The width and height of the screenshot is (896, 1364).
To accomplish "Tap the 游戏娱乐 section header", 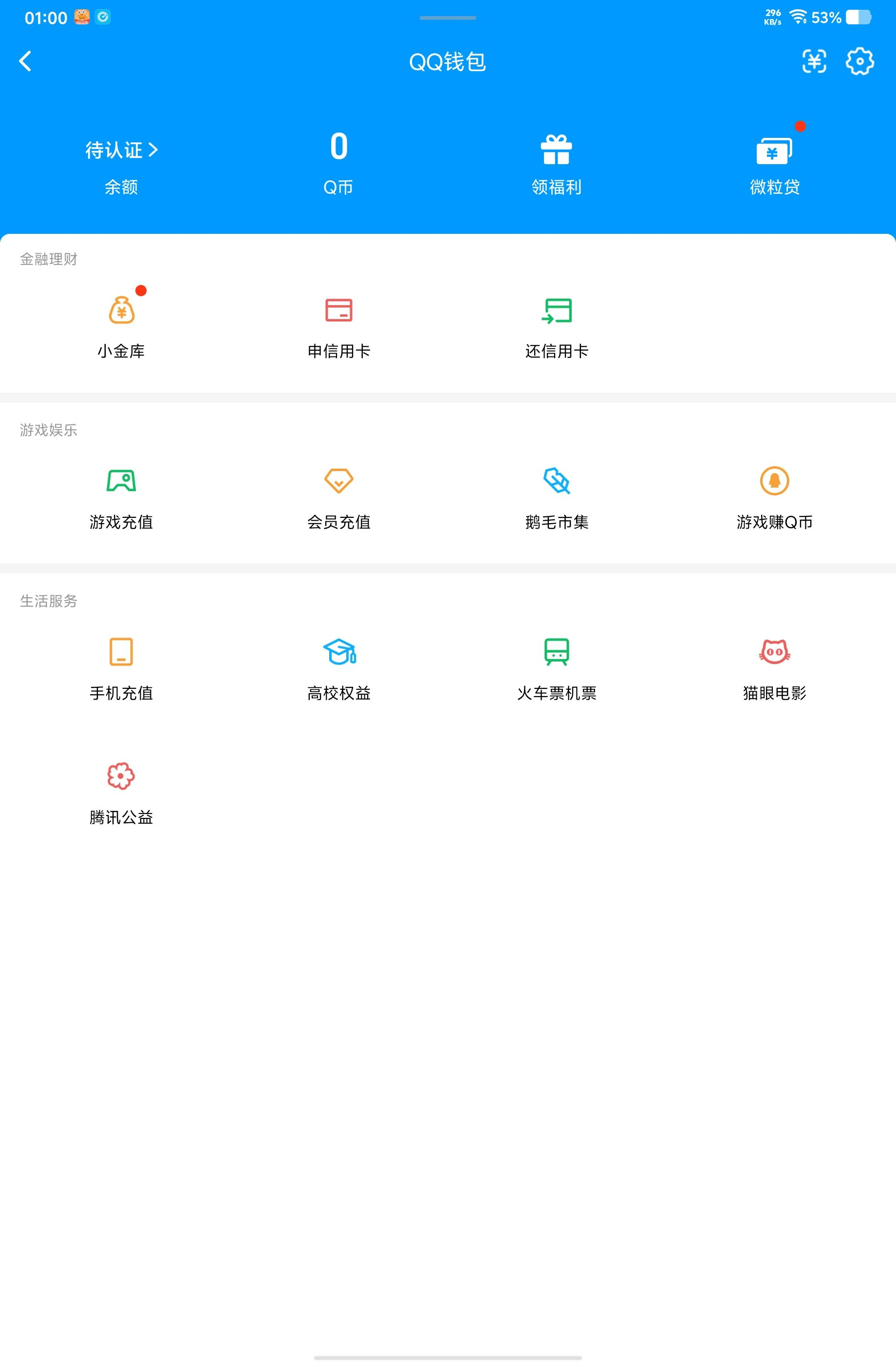I will 49,430.
